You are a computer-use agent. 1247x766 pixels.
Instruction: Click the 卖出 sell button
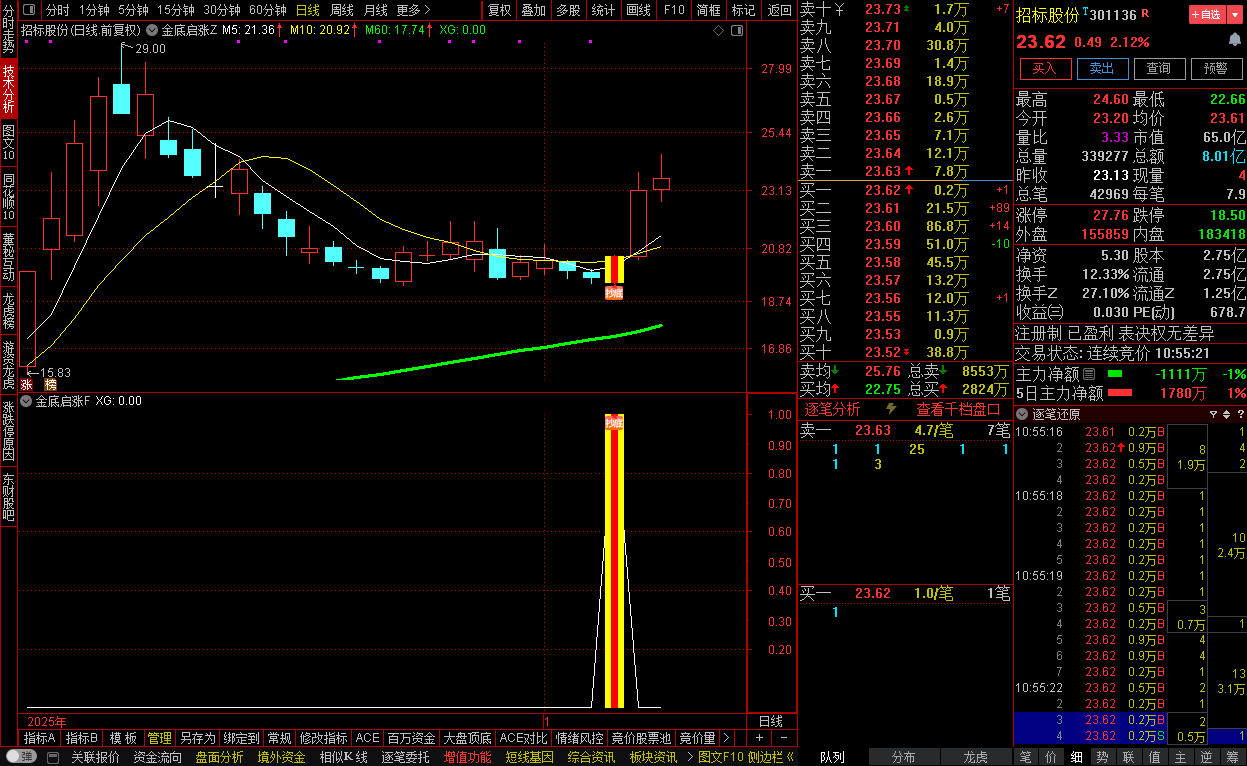(1102, 69)
